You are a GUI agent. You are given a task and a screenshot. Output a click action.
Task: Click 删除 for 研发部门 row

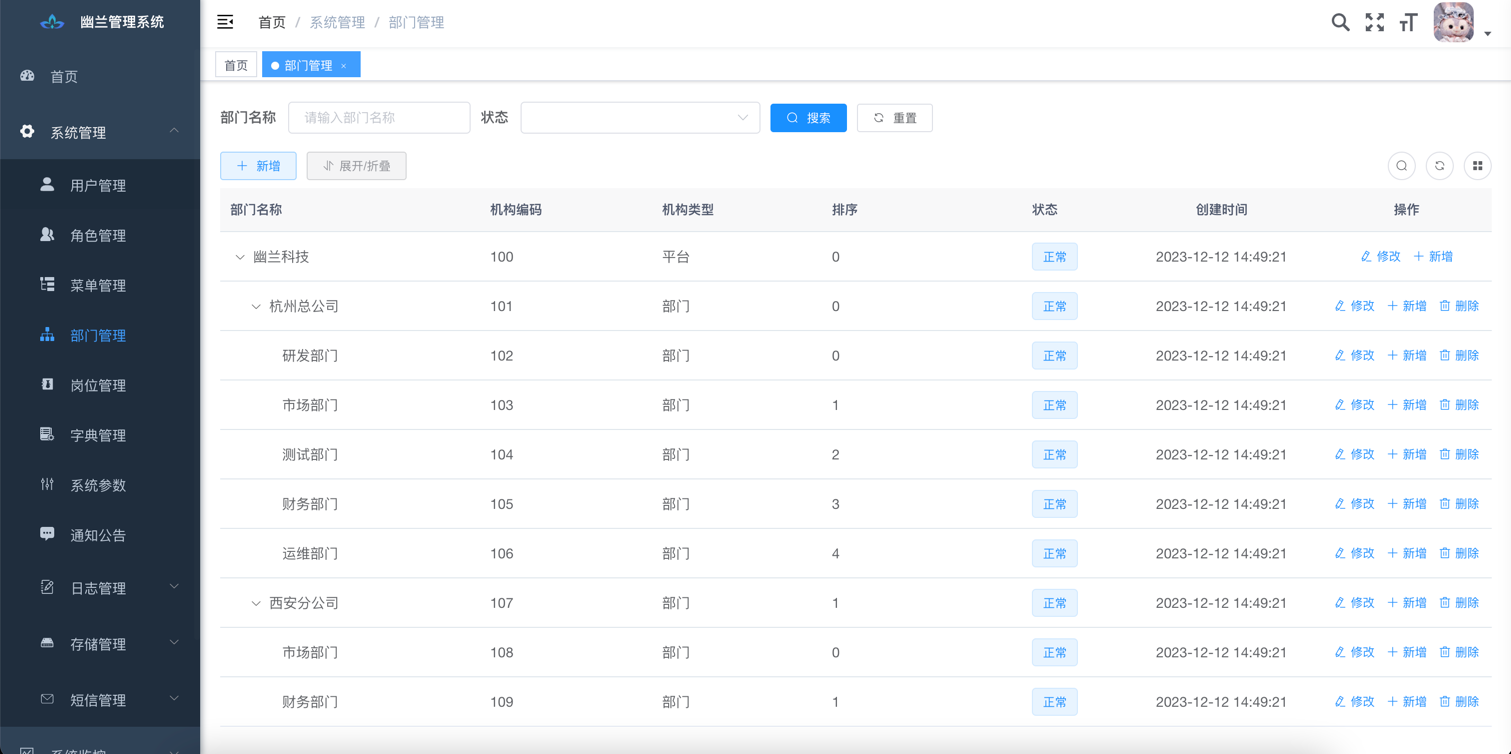coord(1459,355)
